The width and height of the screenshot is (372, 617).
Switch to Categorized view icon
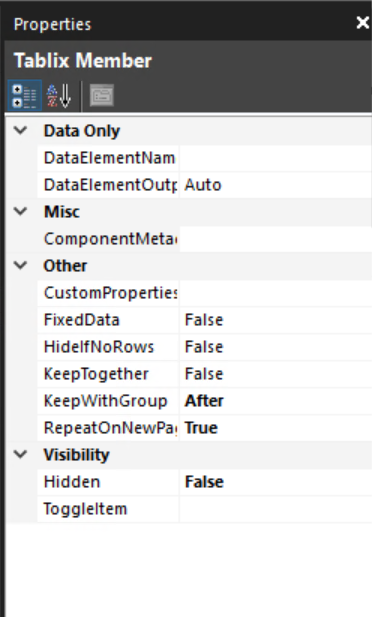tap(24, 96)
